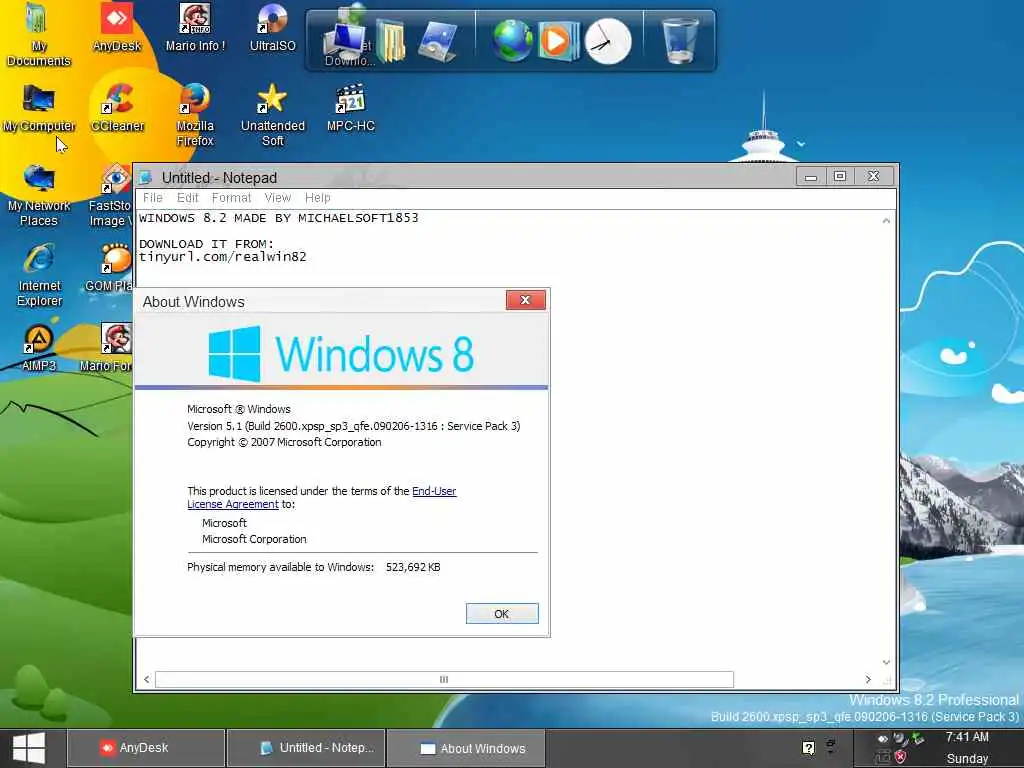The image size is (1024, 768).
Task: Open the AIMP3 desktop shortcut
Action: pos(39,347)
